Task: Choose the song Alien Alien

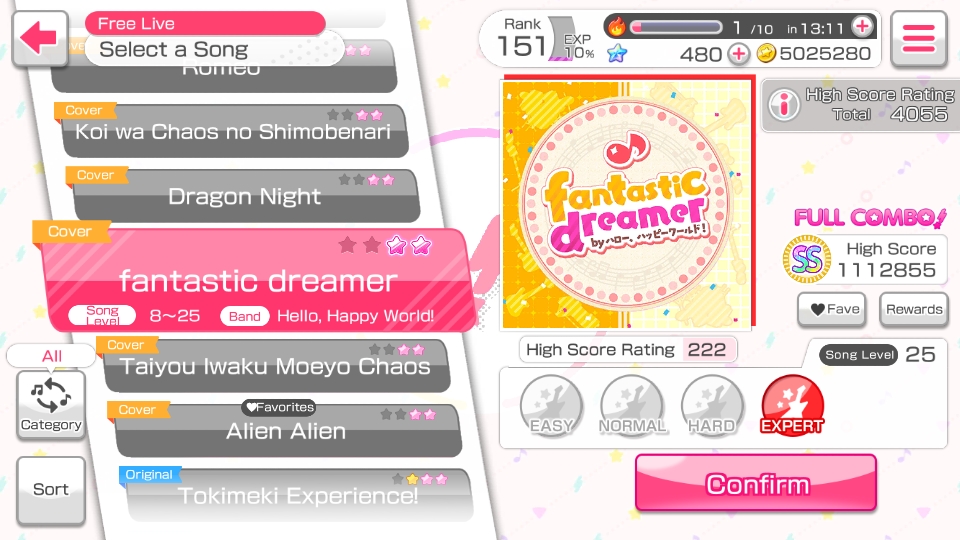Action: tap(287, 430)
